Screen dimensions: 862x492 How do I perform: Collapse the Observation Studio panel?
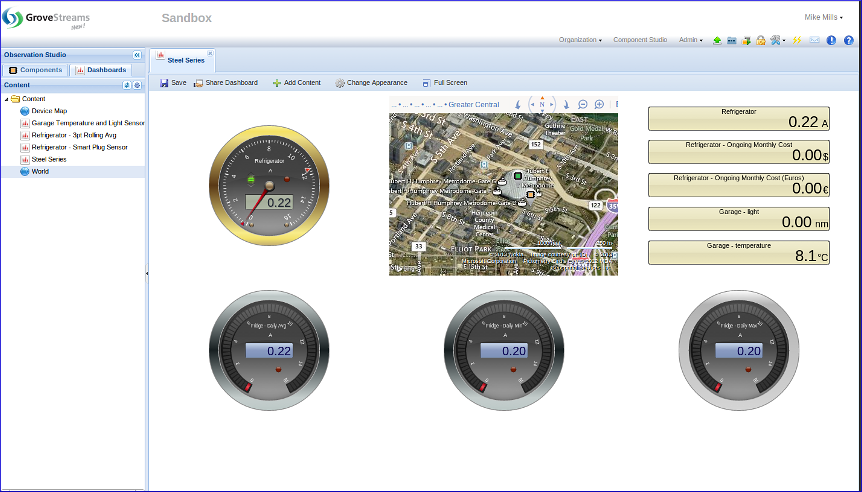point(137,55)
